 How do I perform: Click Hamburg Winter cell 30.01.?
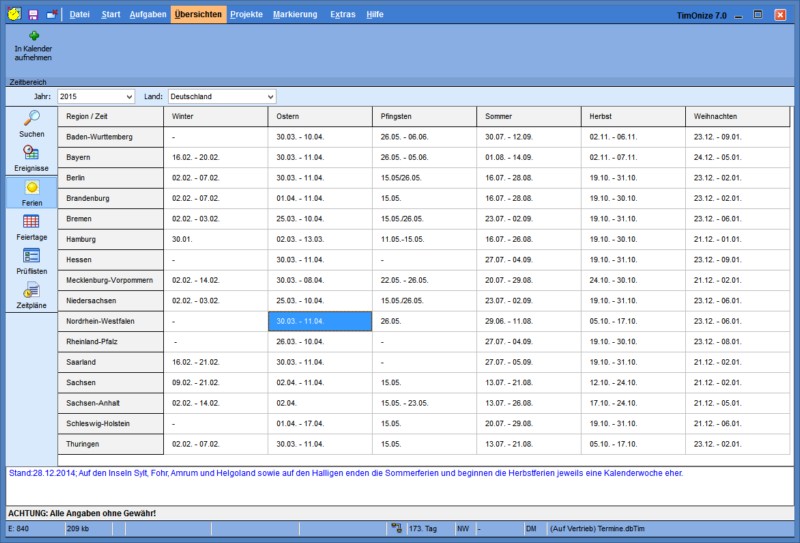(x=216, y=239)
